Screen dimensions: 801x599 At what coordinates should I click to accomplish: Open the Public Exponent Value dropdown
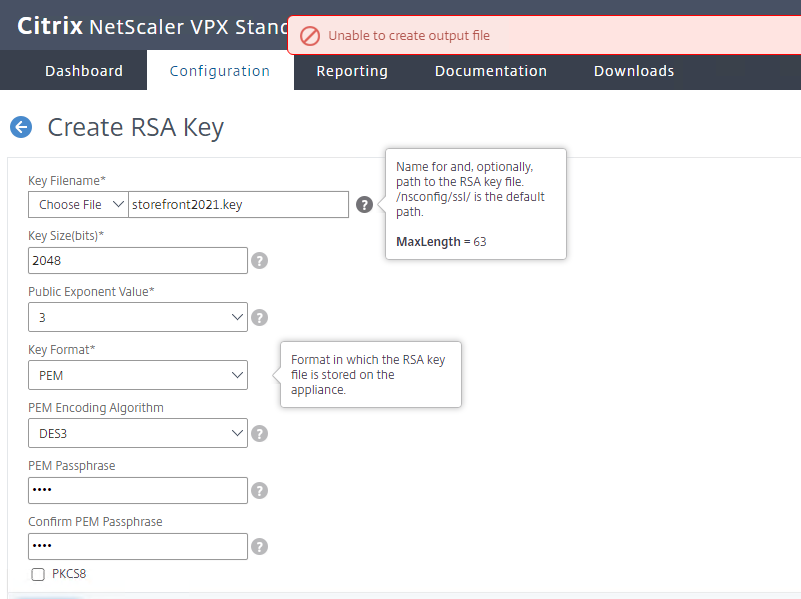(137, 317)
